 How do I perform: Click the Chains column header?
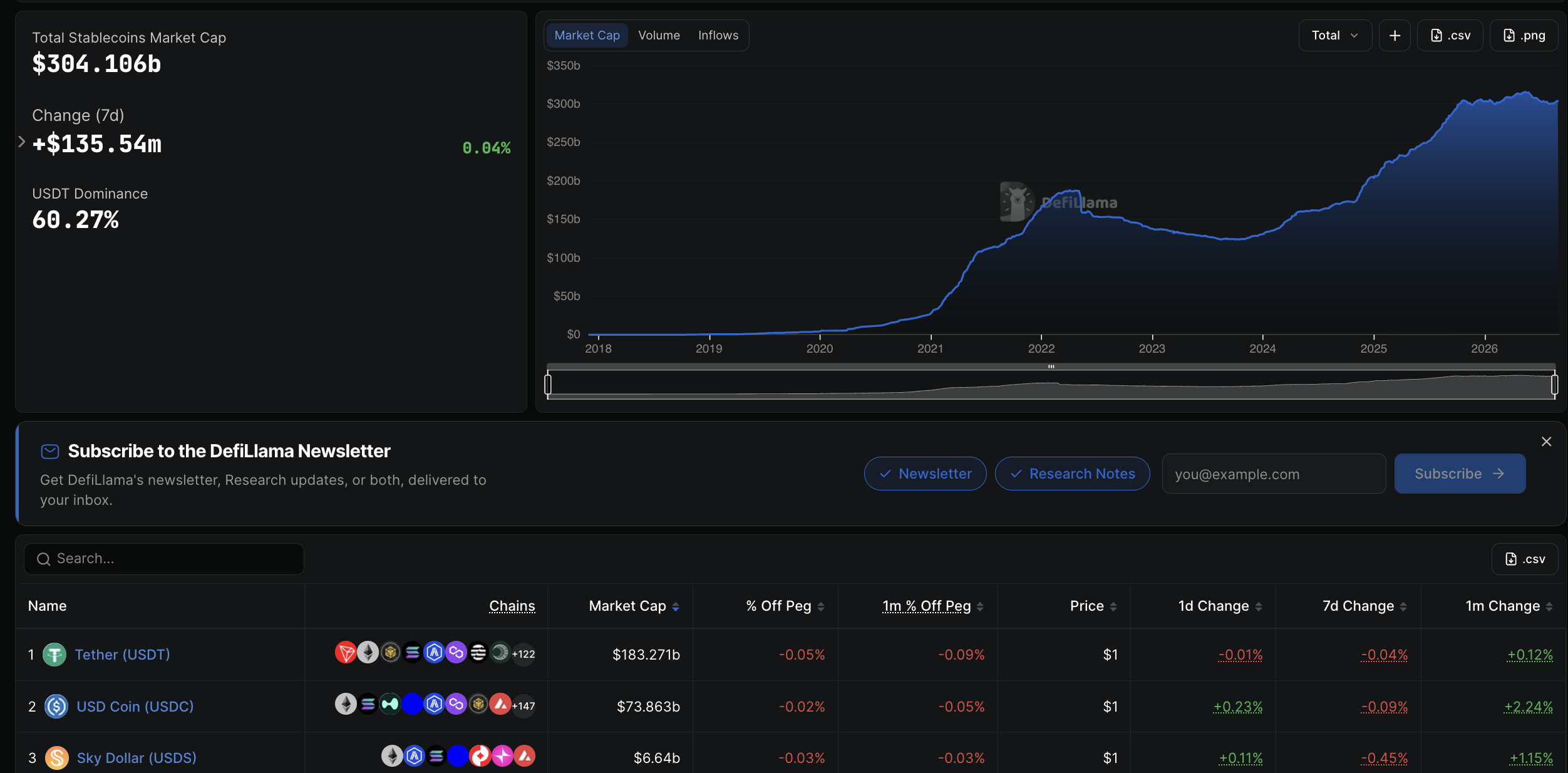pos(512,606)
